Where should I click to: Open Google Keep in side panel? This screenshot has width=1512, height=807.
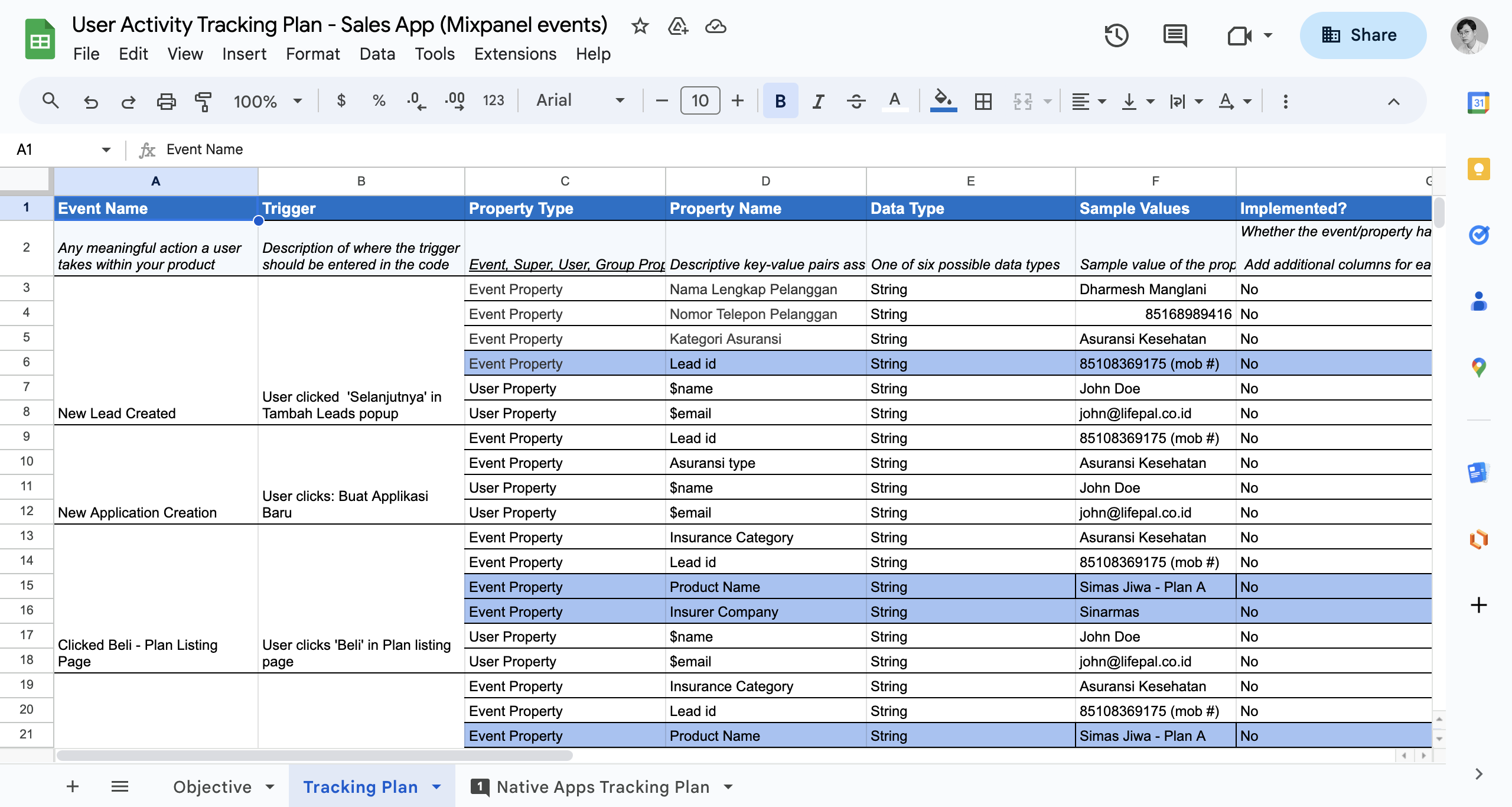1478,169
